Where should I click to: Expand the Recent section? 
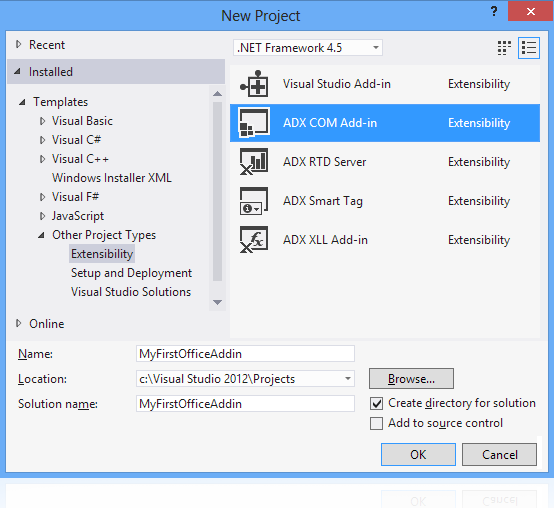[19, 45]
